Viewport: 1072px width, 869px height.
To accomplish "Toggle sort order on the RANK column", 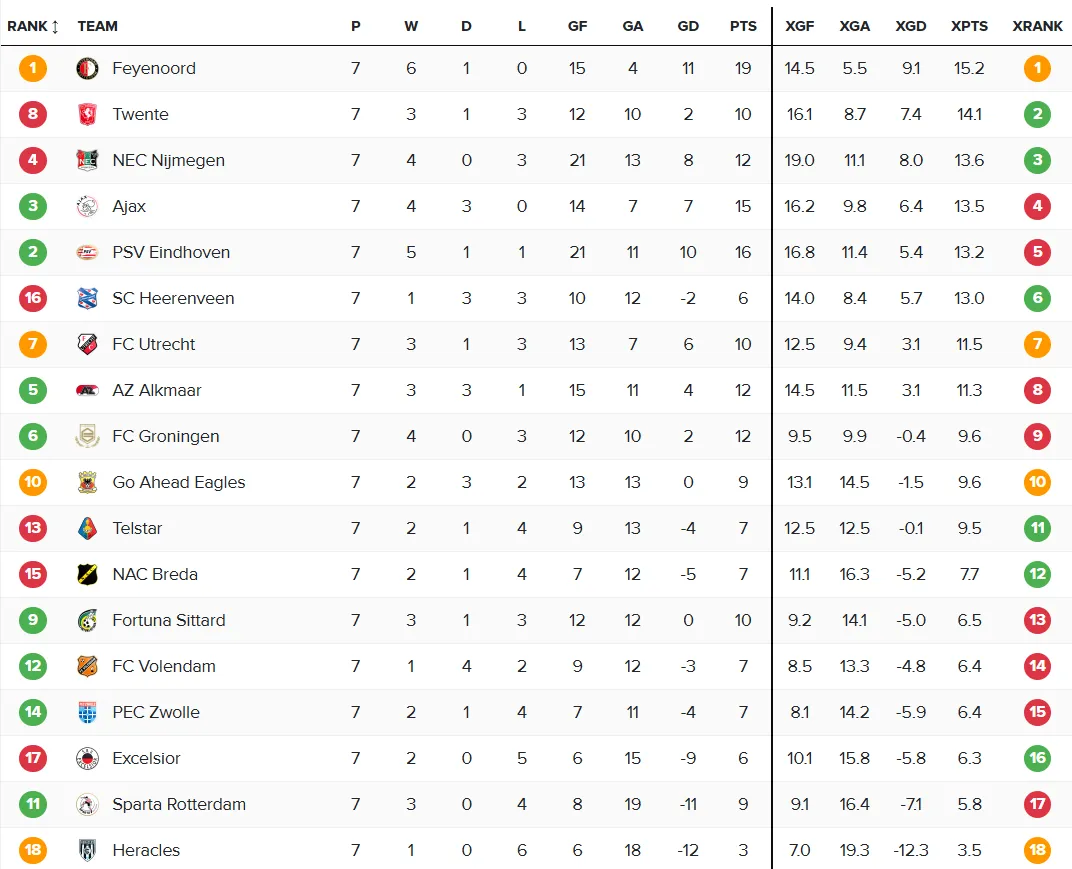I will coord(33,26).
